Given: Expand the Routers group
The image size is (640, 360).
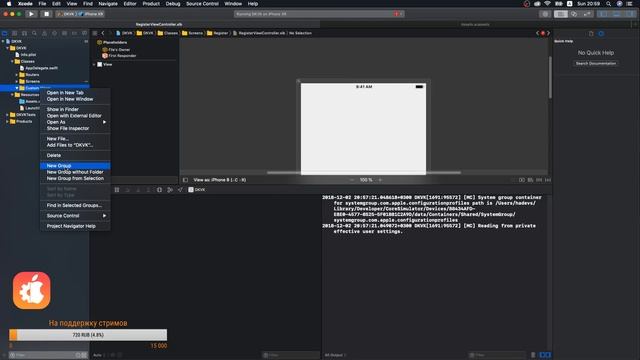Looking at the screenshot, I should (17, 75).
